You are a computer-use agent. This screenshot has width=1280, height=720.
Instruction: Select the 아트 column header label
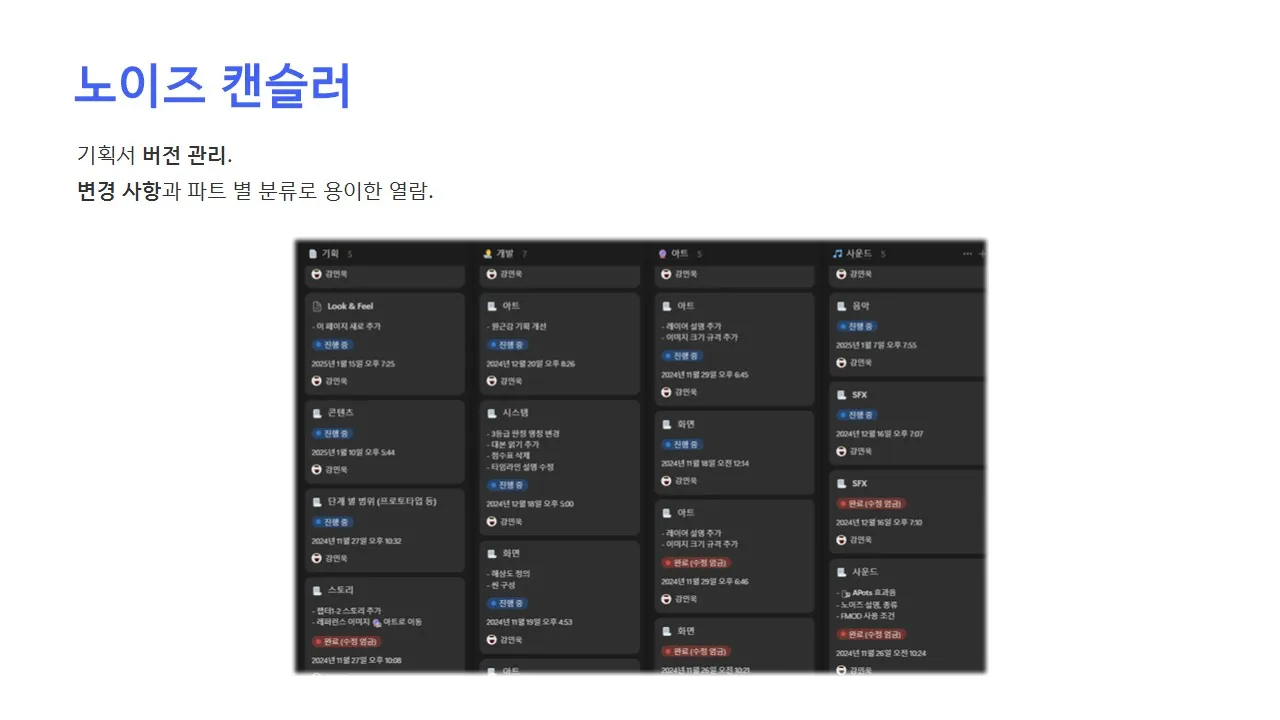pyautogui.click(x=680, y=254)
